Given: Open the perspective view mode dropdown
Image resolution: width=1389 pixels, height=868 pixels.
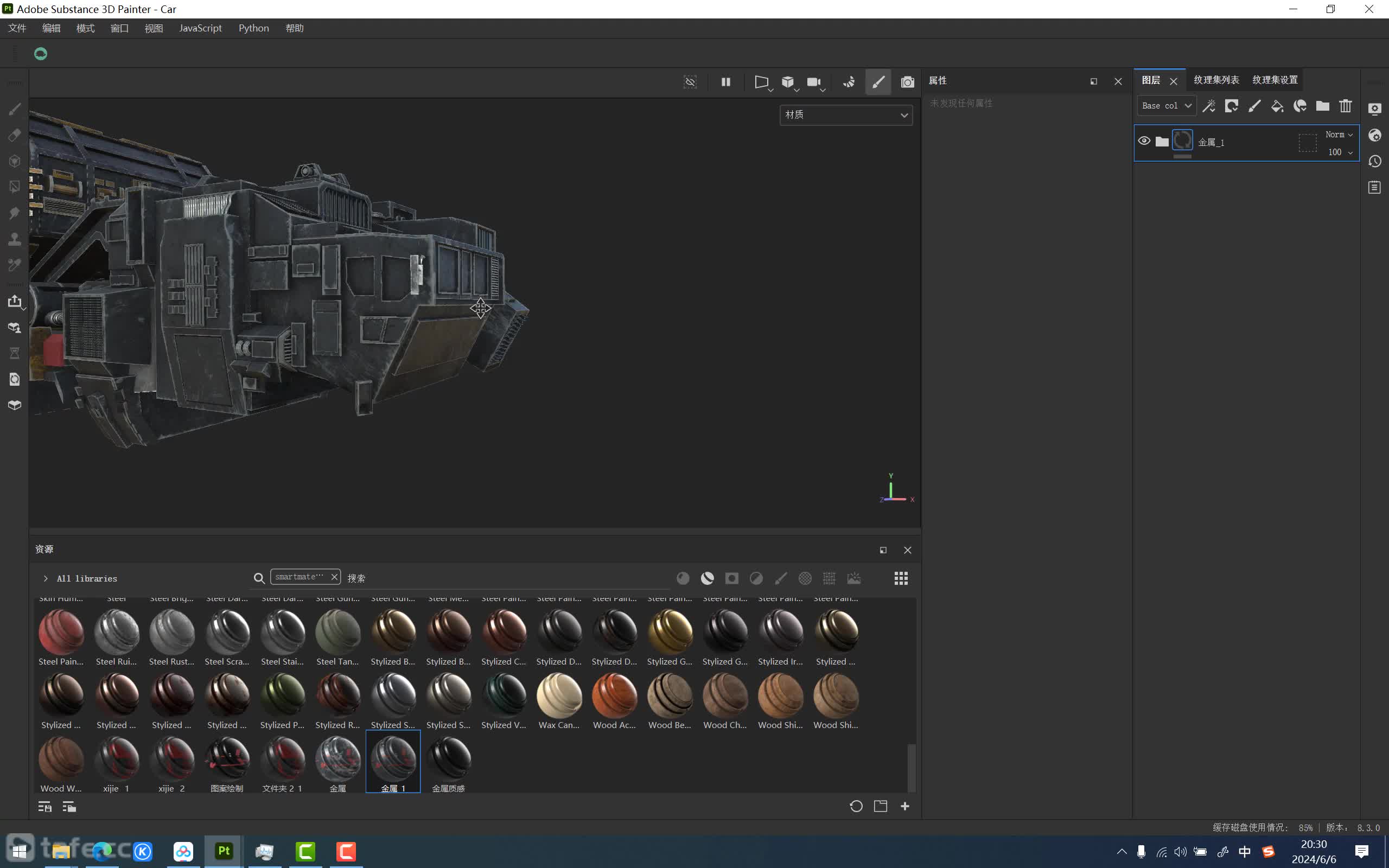Looking at the screenshot, I should tap(763, 82).
